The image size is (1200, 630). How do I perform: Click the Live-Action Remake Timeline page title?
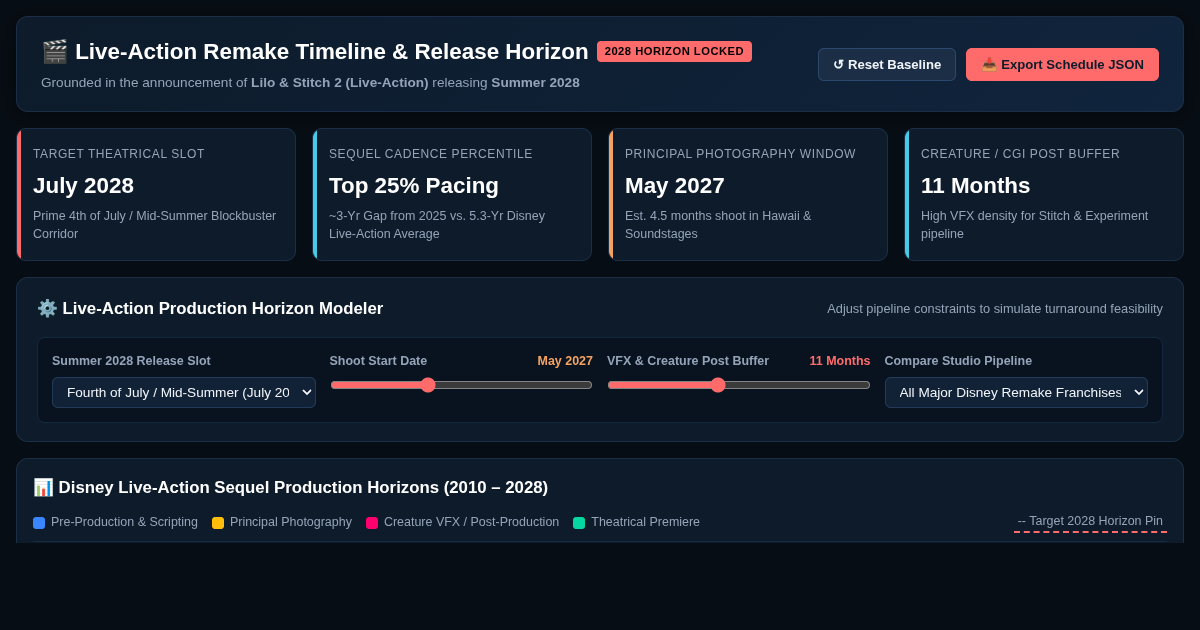tap(332, 52)
